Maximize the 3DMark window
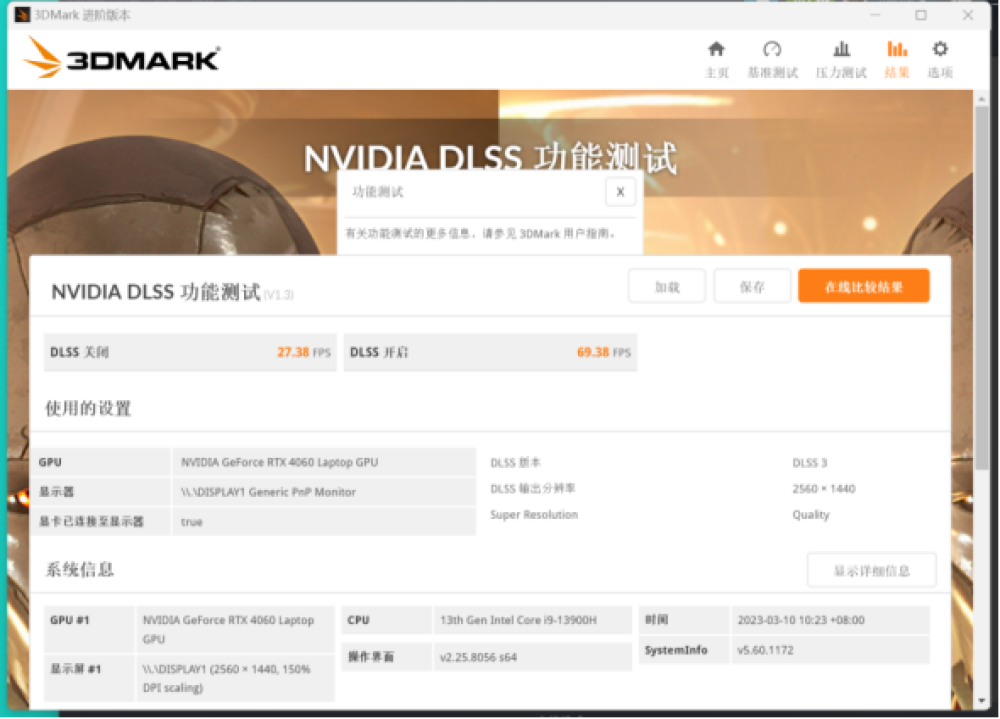The image size is (1000, 719). [921, 15]
